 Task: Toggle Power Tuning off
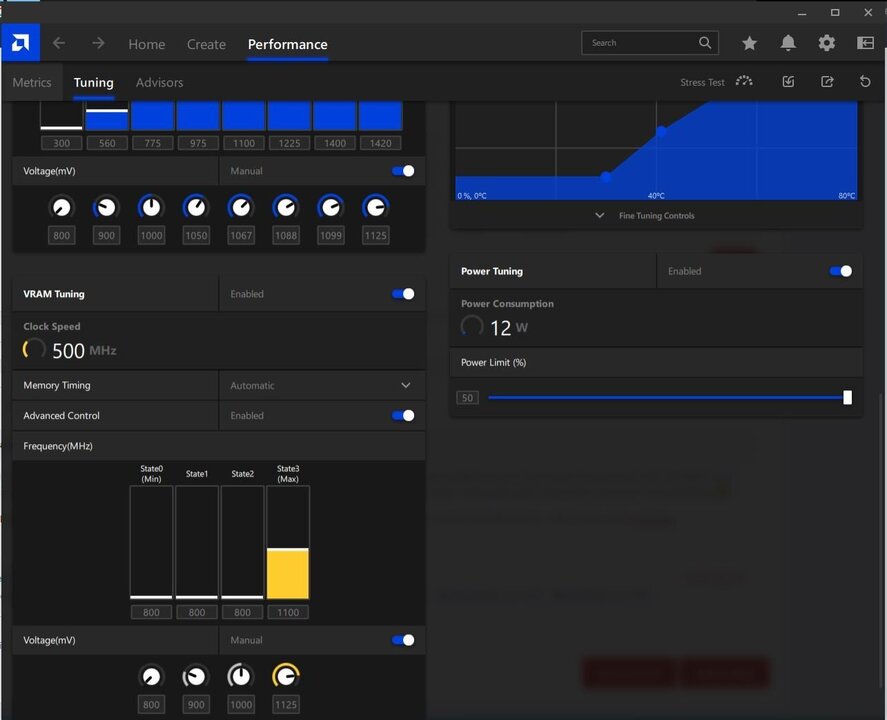[841, 271]
